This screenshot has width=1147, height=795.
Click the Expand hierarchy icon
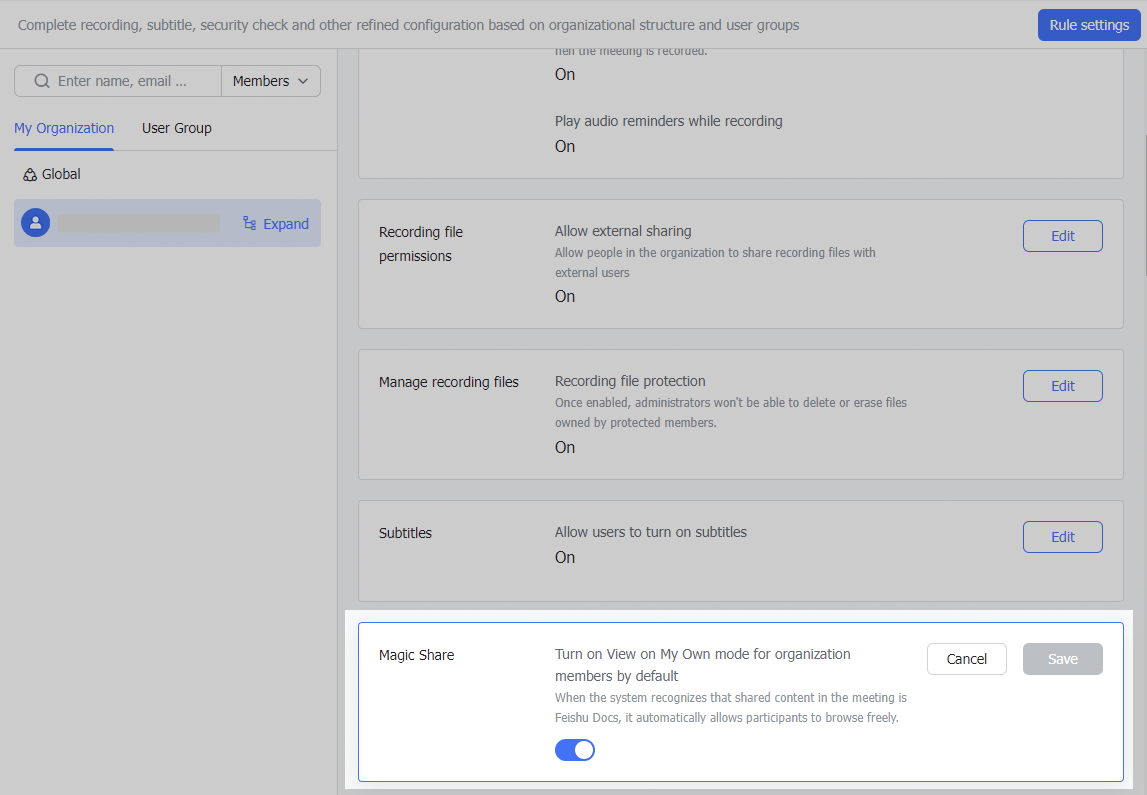point(249,224)
